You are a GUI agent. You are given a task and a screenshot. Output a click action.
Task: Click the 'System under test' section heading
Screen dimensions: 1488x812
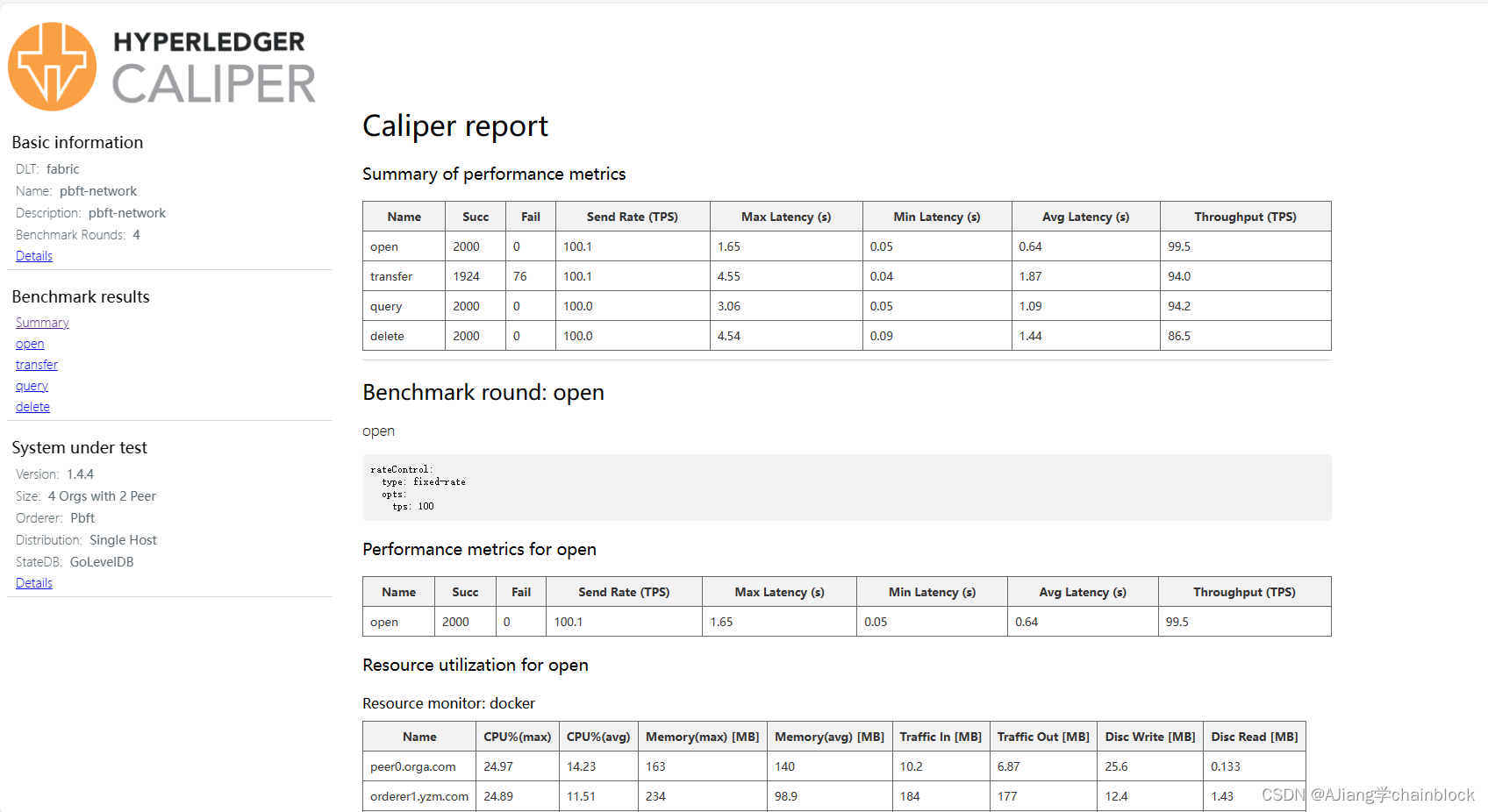click(x=79, y=447)
